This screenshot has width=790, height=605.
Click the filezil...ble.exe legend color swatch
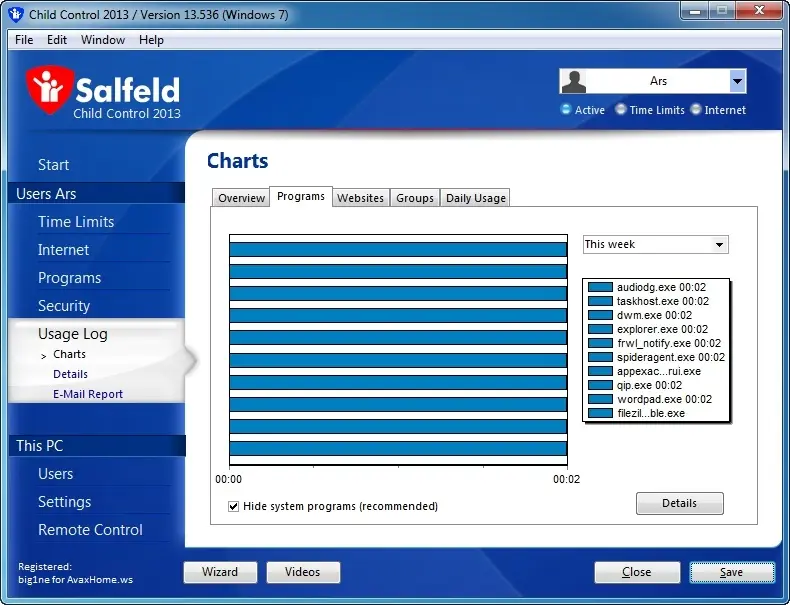(601, 413)
